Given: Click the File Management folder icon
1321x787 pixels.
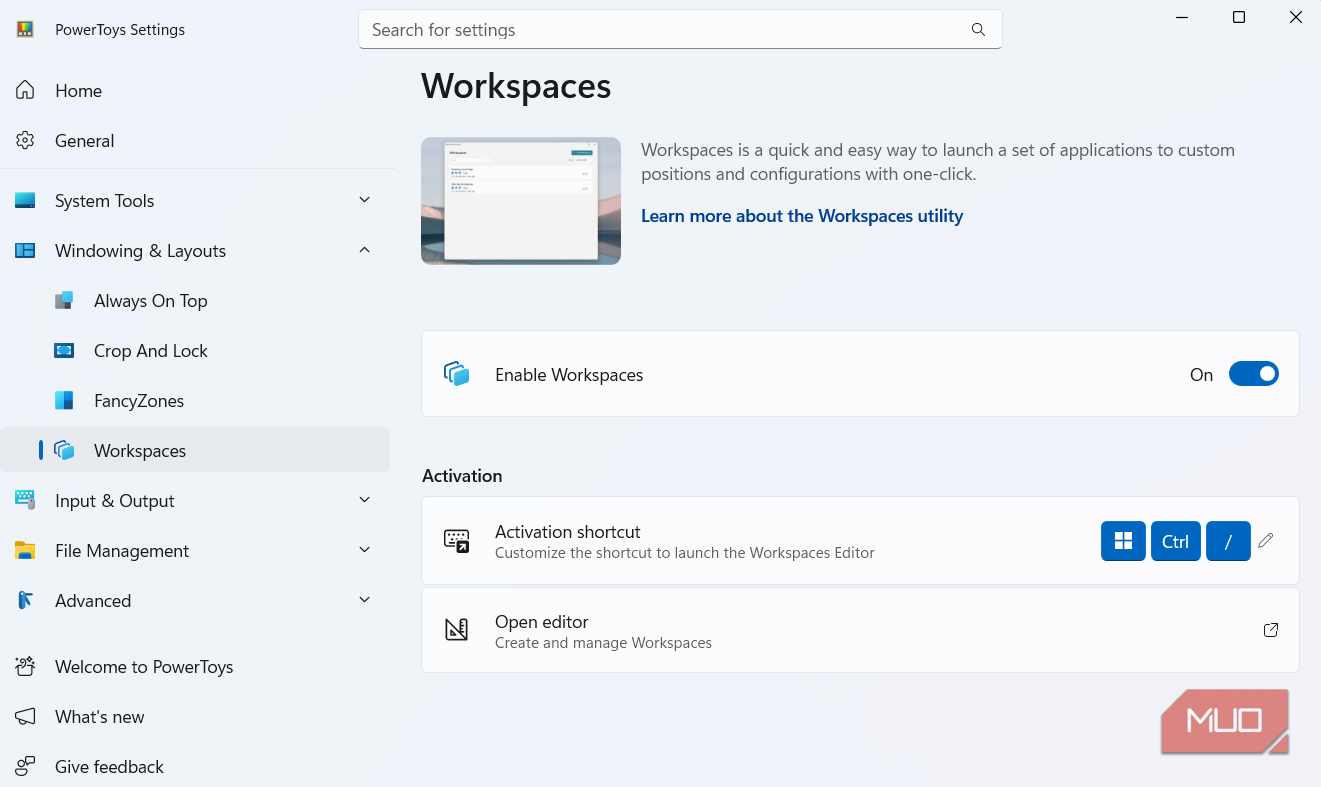Looking at the screenshot, I should (26, 550).
